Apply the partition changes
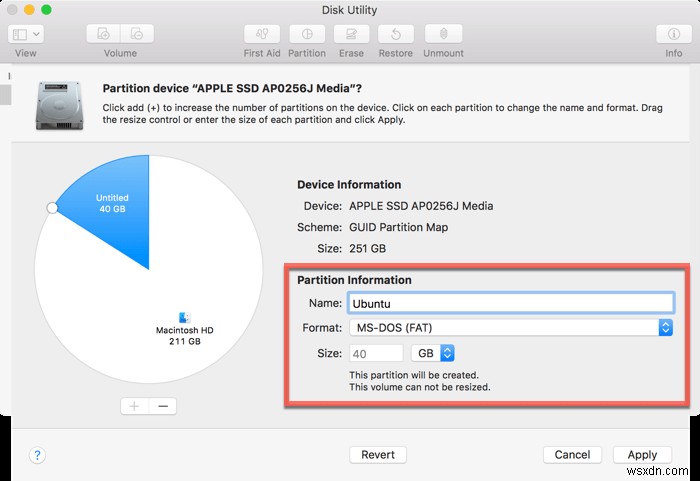Image resolution: width=700 pixels, height=481 pixels. point(642,455)
